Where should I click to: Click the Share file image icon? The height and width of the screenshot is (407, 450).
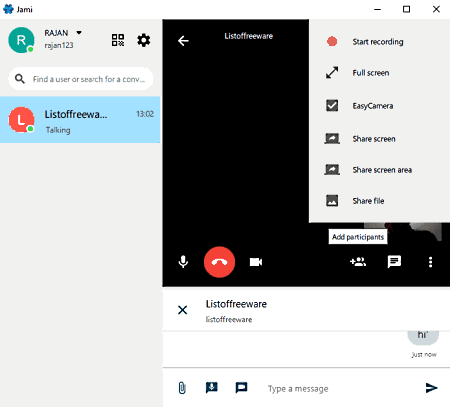pos(332,201)
